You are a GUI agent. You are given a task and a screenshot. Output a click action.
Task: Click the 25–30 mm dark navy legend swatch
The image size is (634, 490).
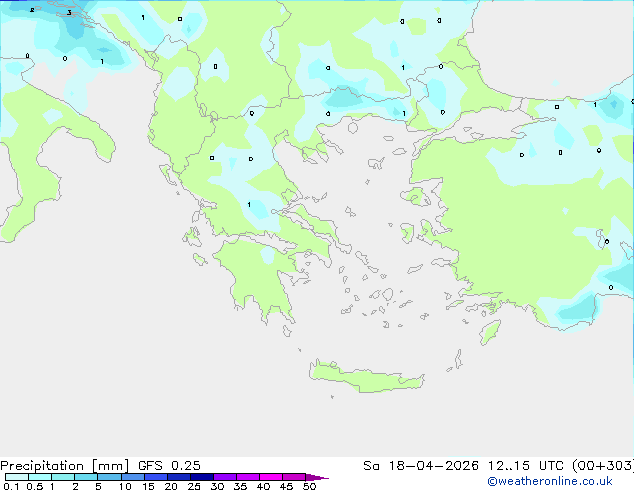point(202,477)
